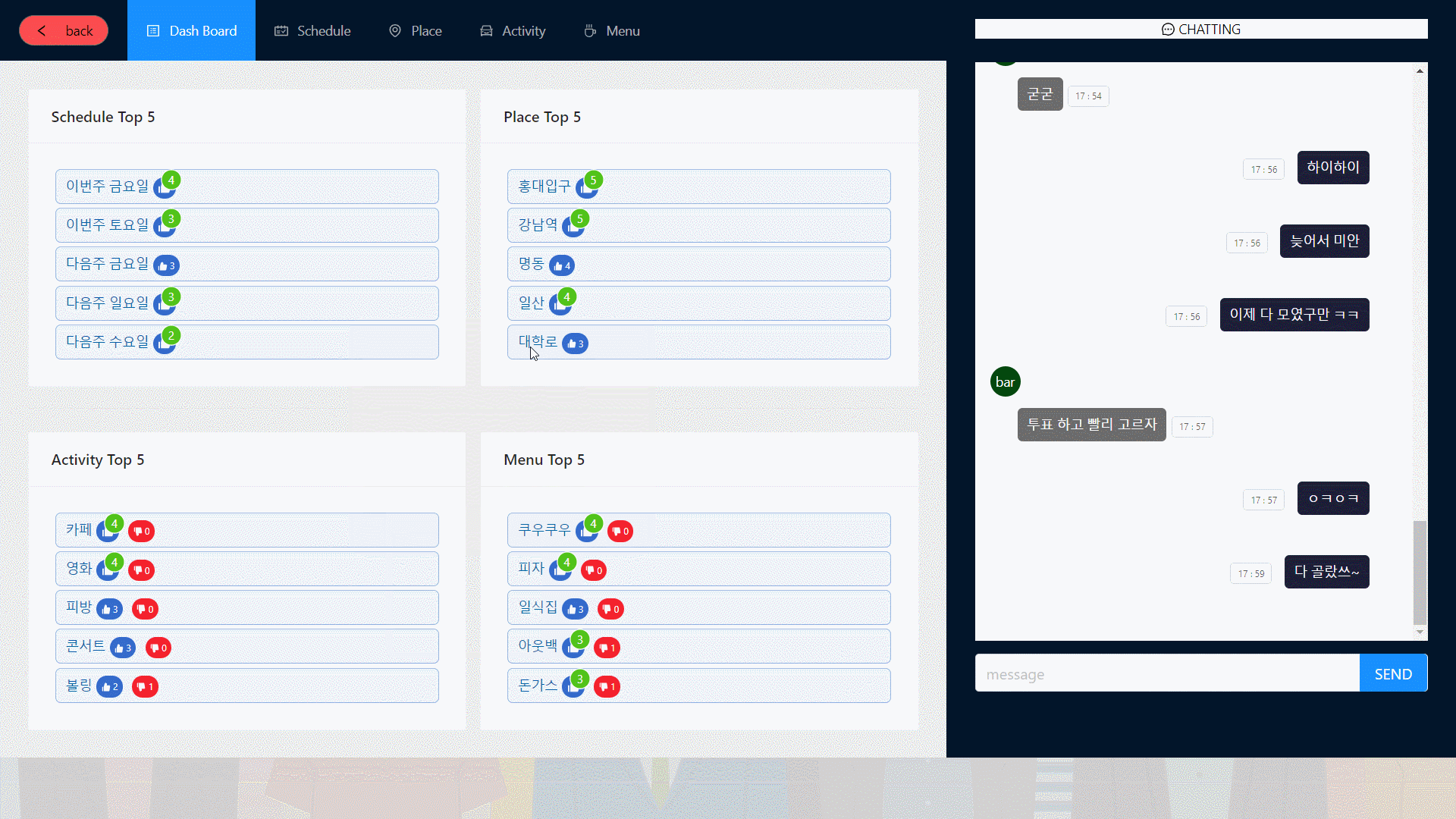Click thumbs-down badge for 볼링
This screenshot has height=819, width=1456.
145,687
